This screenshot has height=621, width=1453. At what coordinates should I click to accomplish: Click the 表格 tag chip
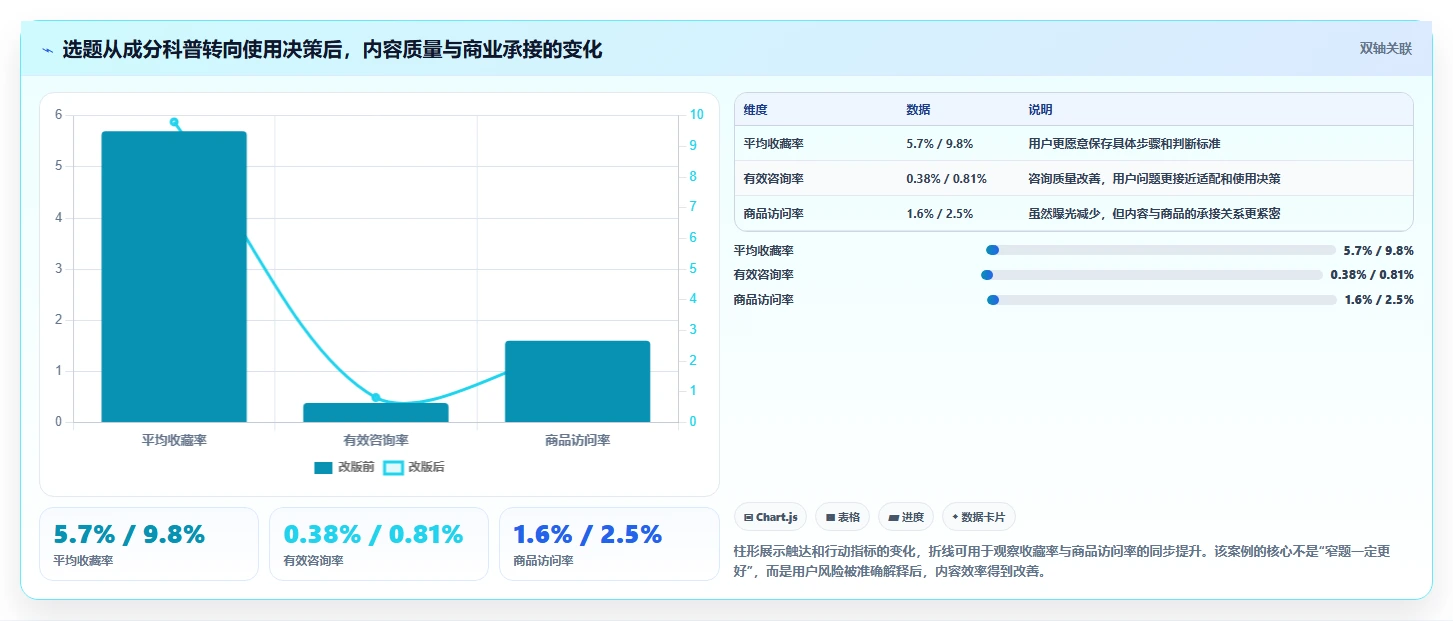point(842,517)
